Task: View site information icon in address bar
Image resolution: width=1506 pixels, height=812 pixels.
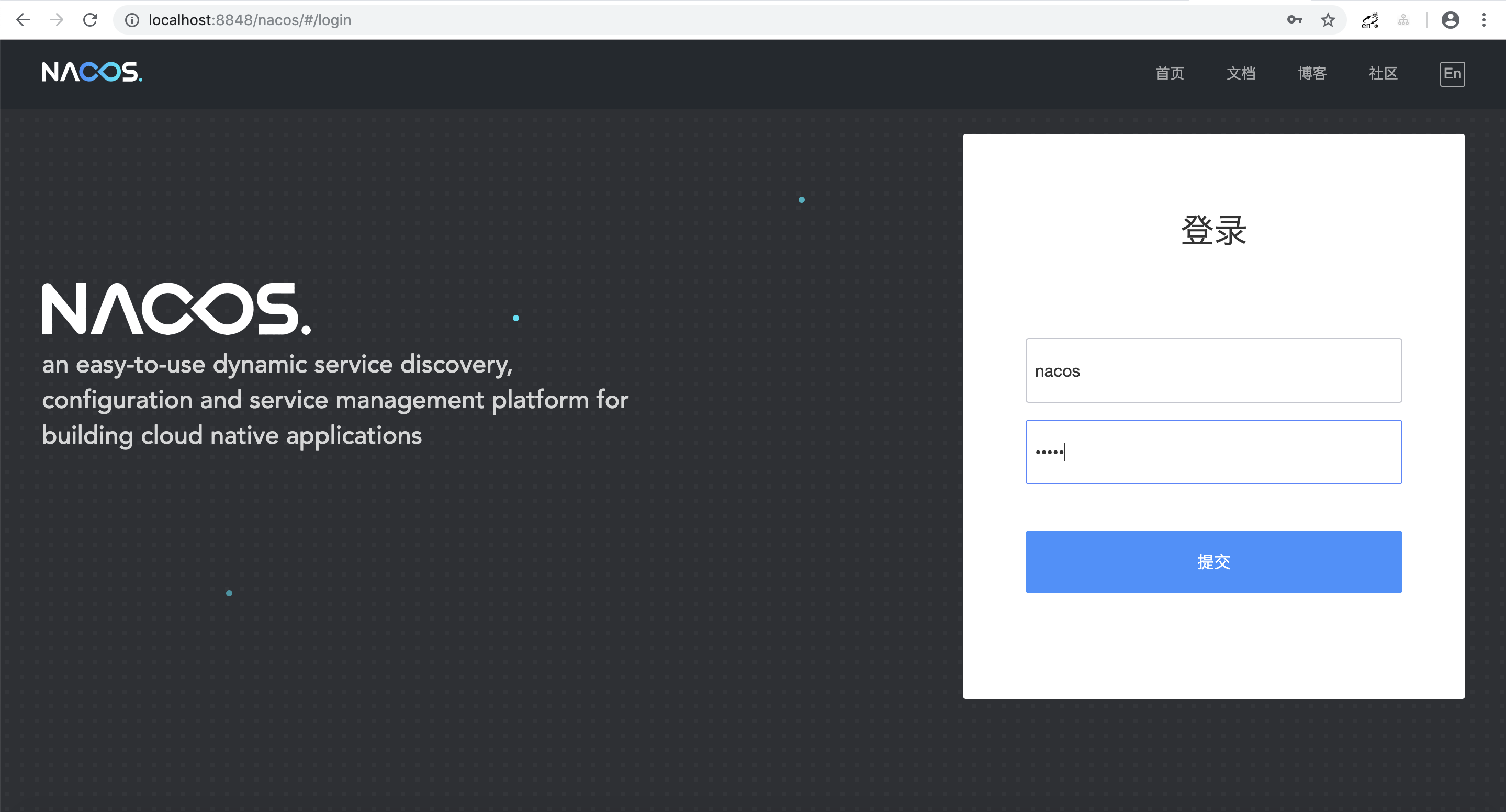Action: (x=132, y=20)
